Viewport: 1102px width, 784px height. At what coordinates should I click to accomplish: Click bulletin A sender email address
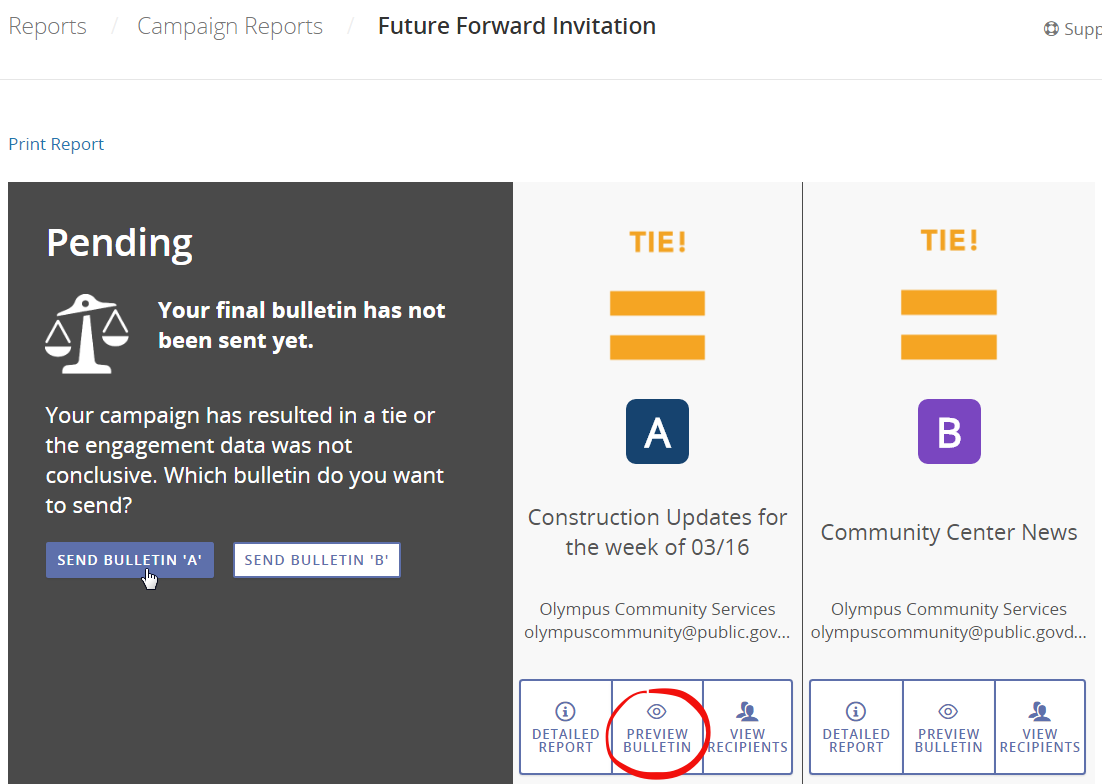pos(657,632)
